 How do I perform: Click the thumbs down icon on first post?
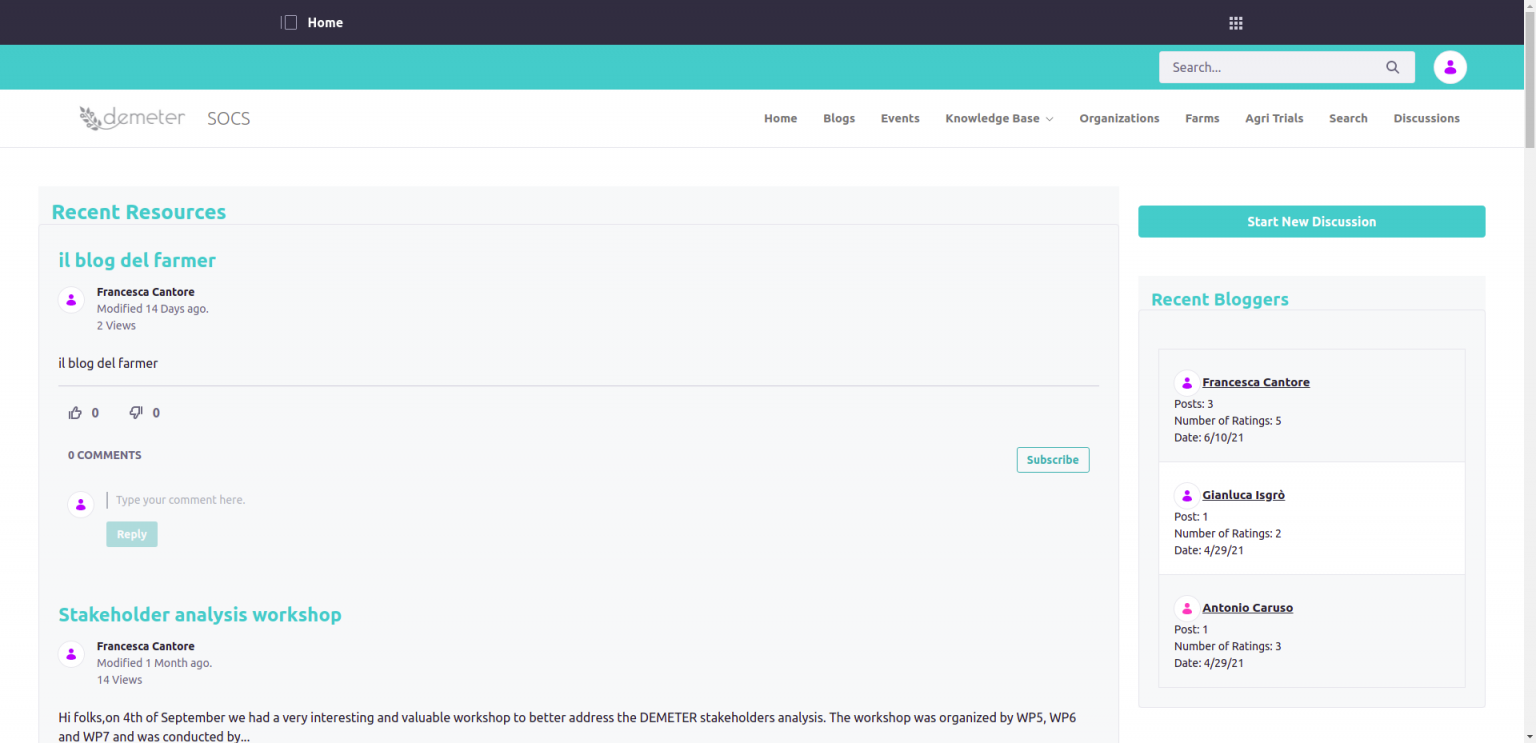coord(136,413)
